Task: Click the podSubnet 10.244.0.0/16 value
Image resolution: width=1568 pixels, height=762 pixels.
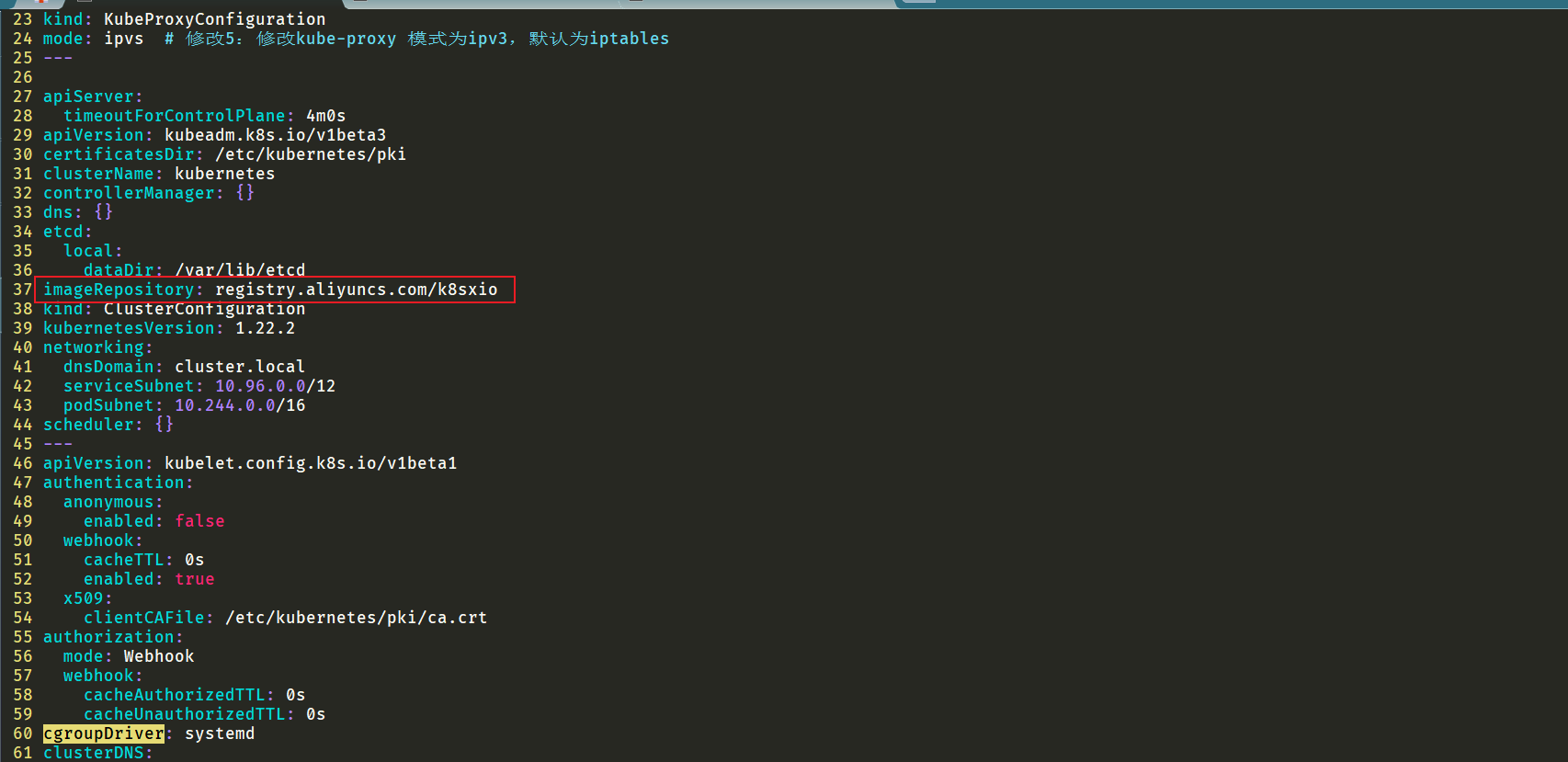Action: [240, 405]
